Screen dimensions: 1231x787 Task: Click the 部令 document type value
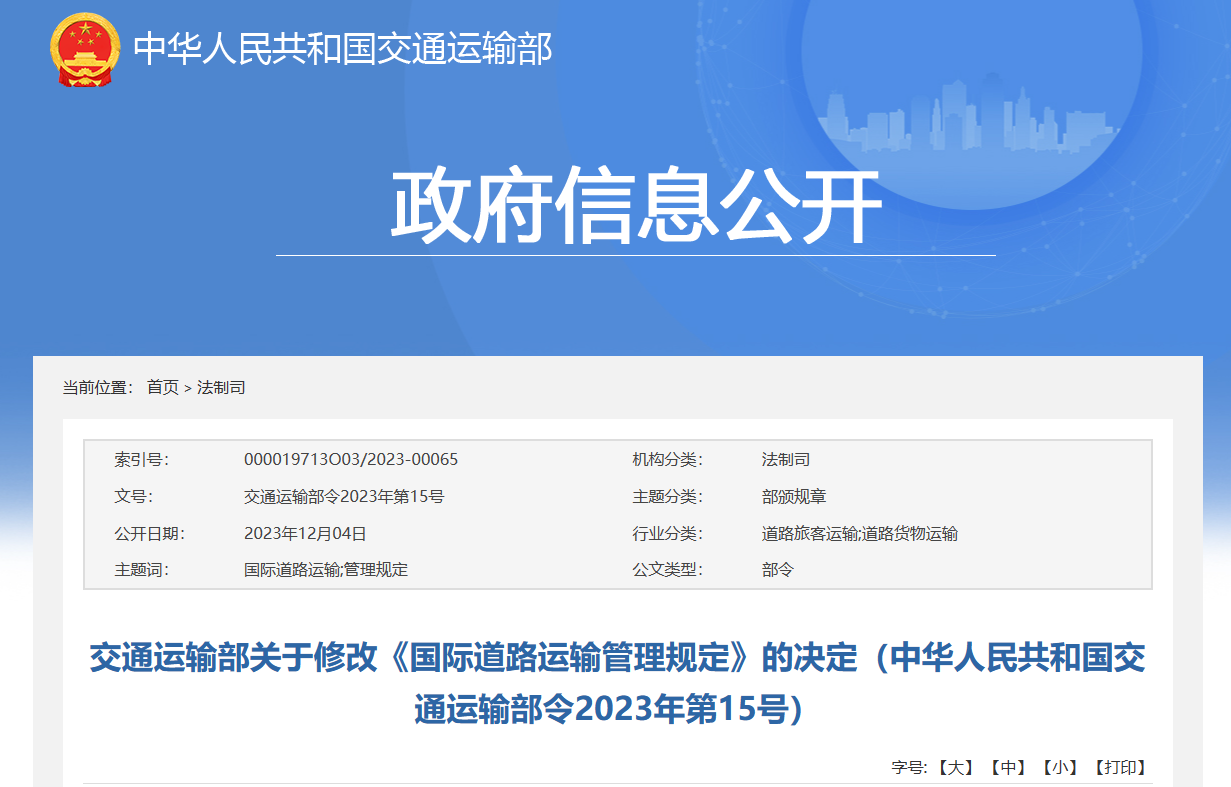777,570
